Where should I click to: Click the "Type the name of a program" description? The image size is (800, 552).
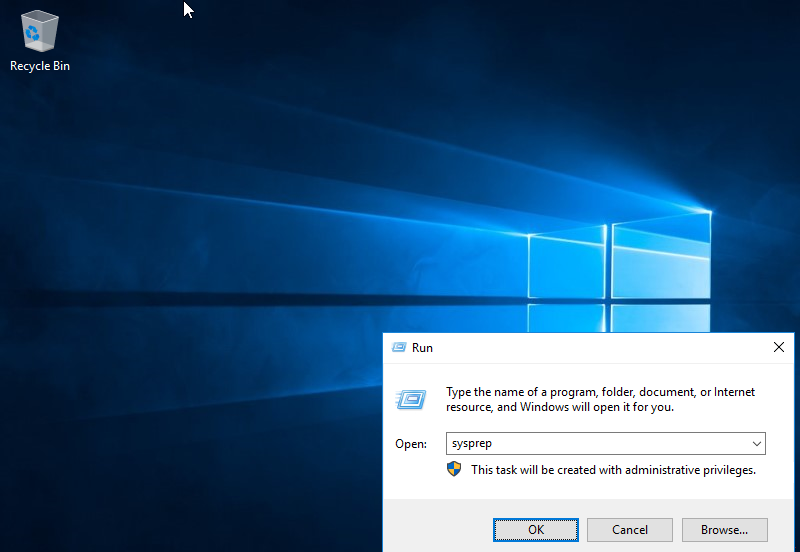click(601, 399)
